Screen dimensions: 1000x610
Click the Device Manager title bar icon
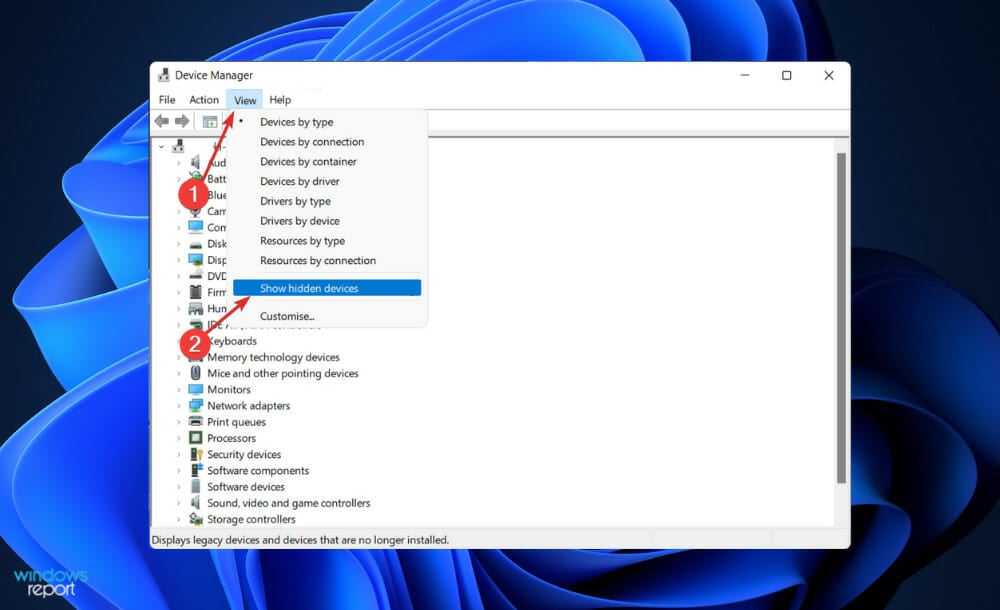click(164, 75)
